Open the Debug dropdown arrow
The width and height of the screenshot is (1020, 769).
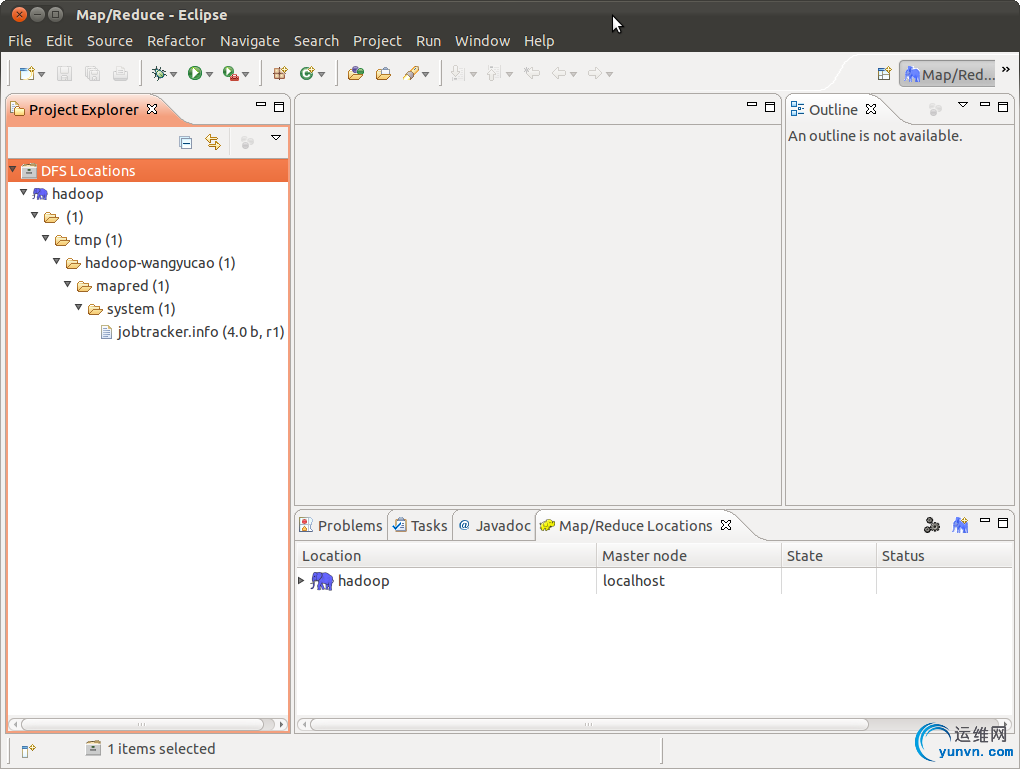tap(174, 74)
